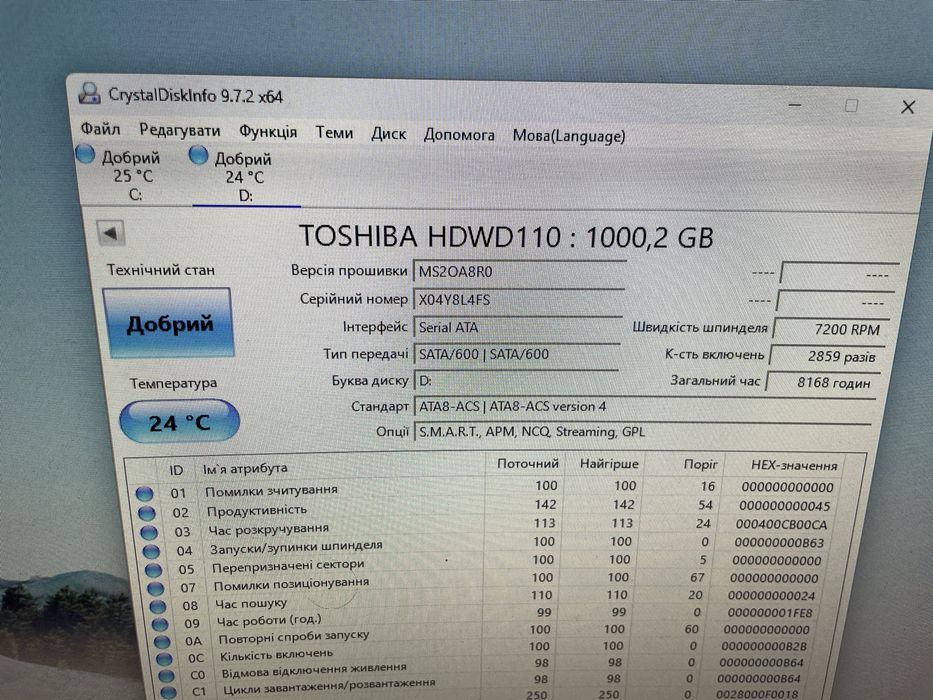Select row Продуктивність
The image size is (933, 700).
pyautogui.click(x=485, y=508)
